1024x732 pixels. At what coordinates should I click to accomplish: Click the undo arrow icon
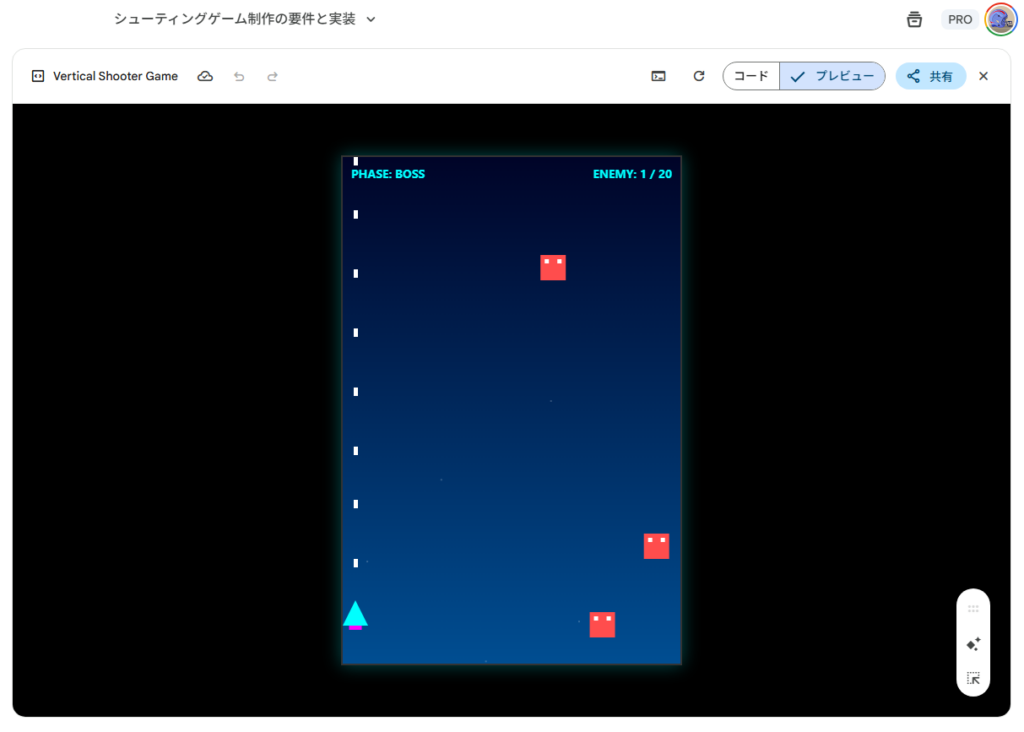pyautogui.click(x=239, y=76)
